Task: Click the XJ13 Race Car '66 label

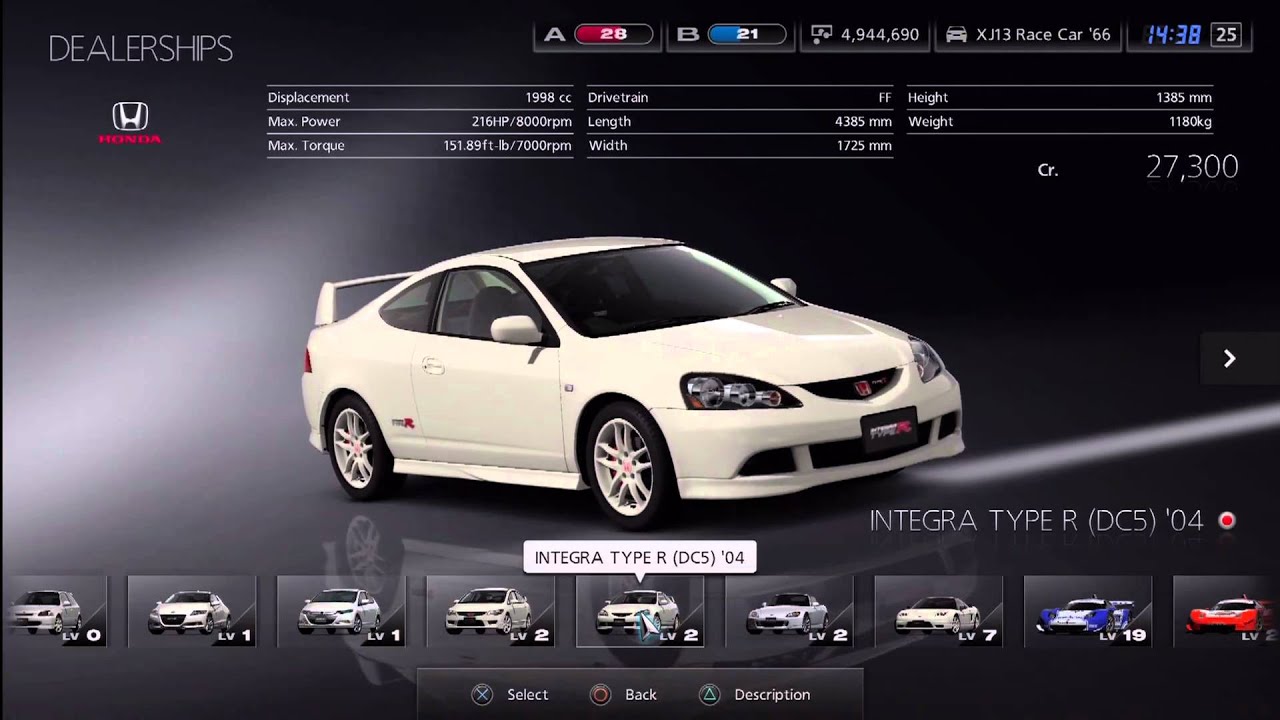Action: coord(1043,34)
